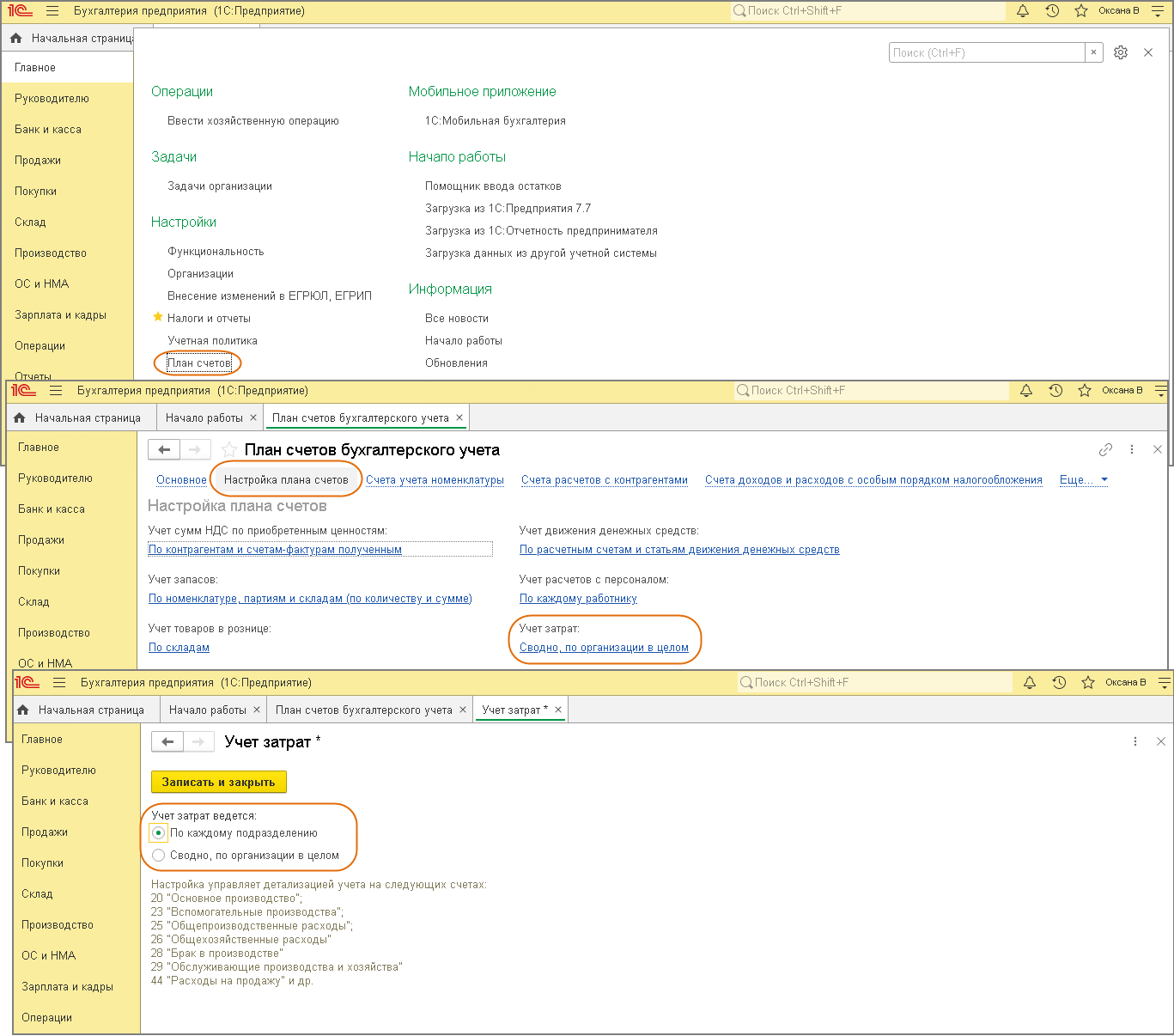Open План счетов in Настройки menu
This screenshot has width=1174, height=1036.
tap(199, 363)
